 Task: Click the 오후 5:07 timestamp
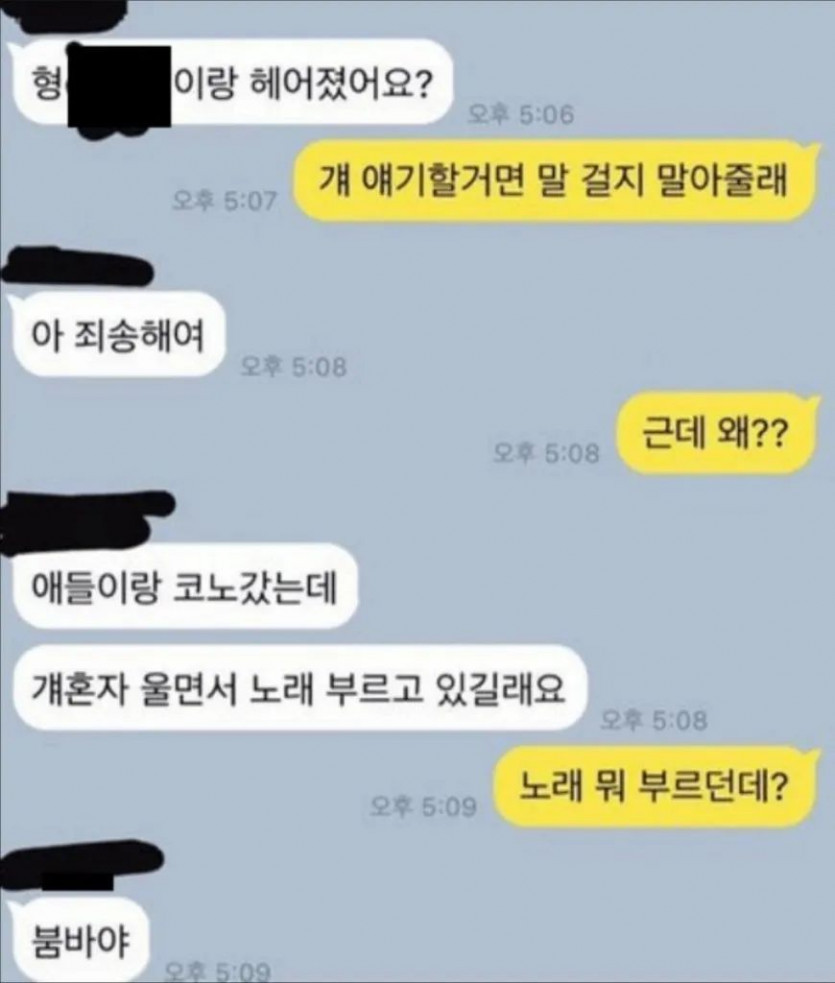pos(224,201)
